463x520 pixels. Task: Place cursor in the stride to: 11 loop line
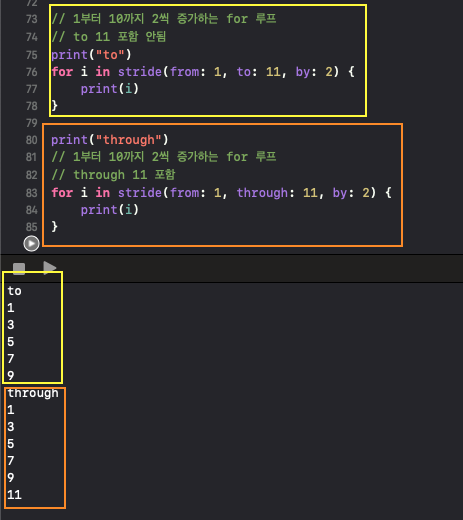pyautogui.click(x=203, y=72)
